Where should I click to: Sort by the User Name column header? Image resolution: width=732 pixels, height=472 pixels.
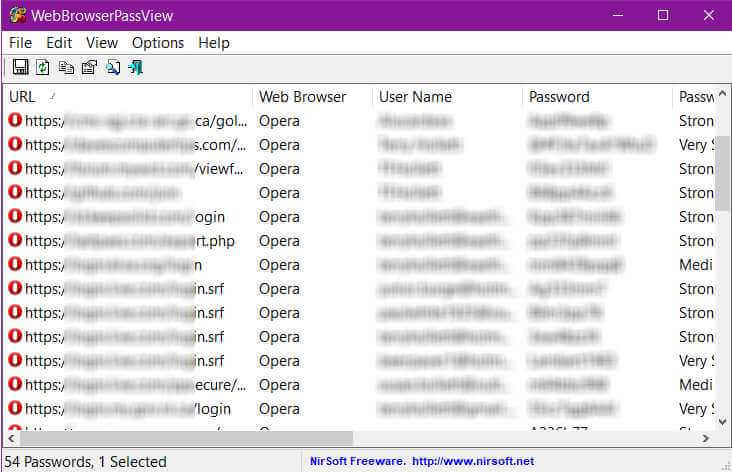[x=447, y=97]
